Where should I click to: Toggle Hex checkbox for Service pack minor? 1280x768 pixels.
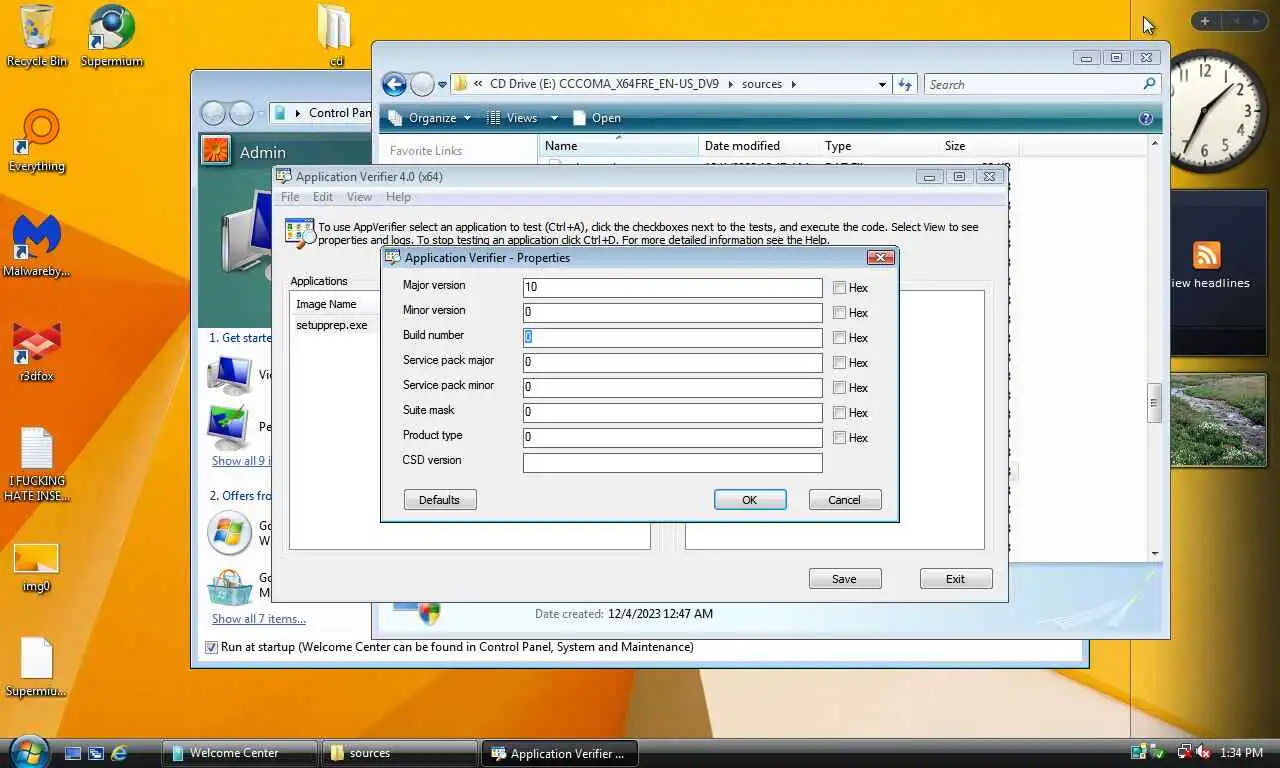click(840, 388)
